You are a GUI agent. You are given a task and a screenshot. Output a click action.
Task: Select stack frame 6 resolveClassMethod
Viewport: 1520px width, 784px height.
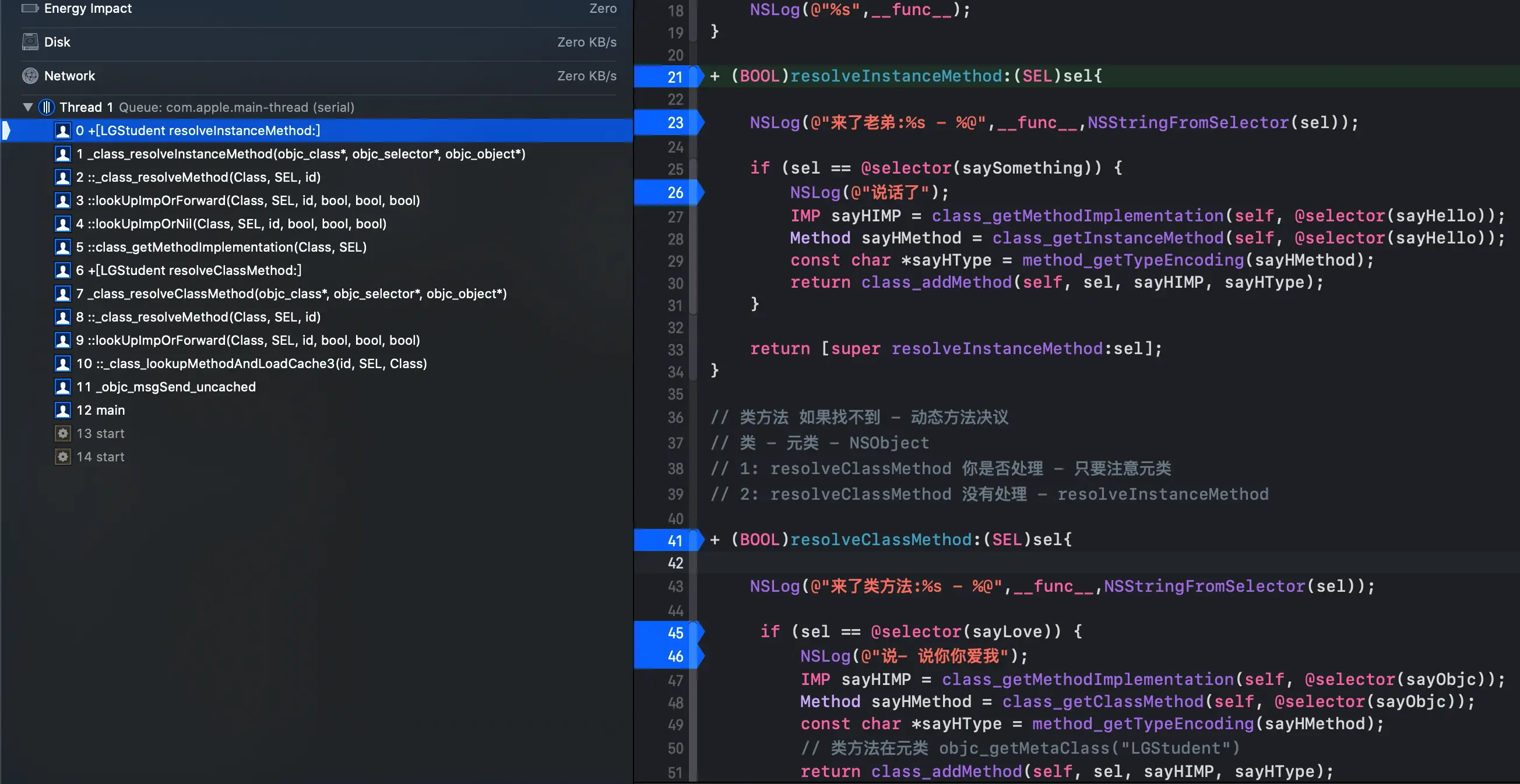click(x=189, y=270)
